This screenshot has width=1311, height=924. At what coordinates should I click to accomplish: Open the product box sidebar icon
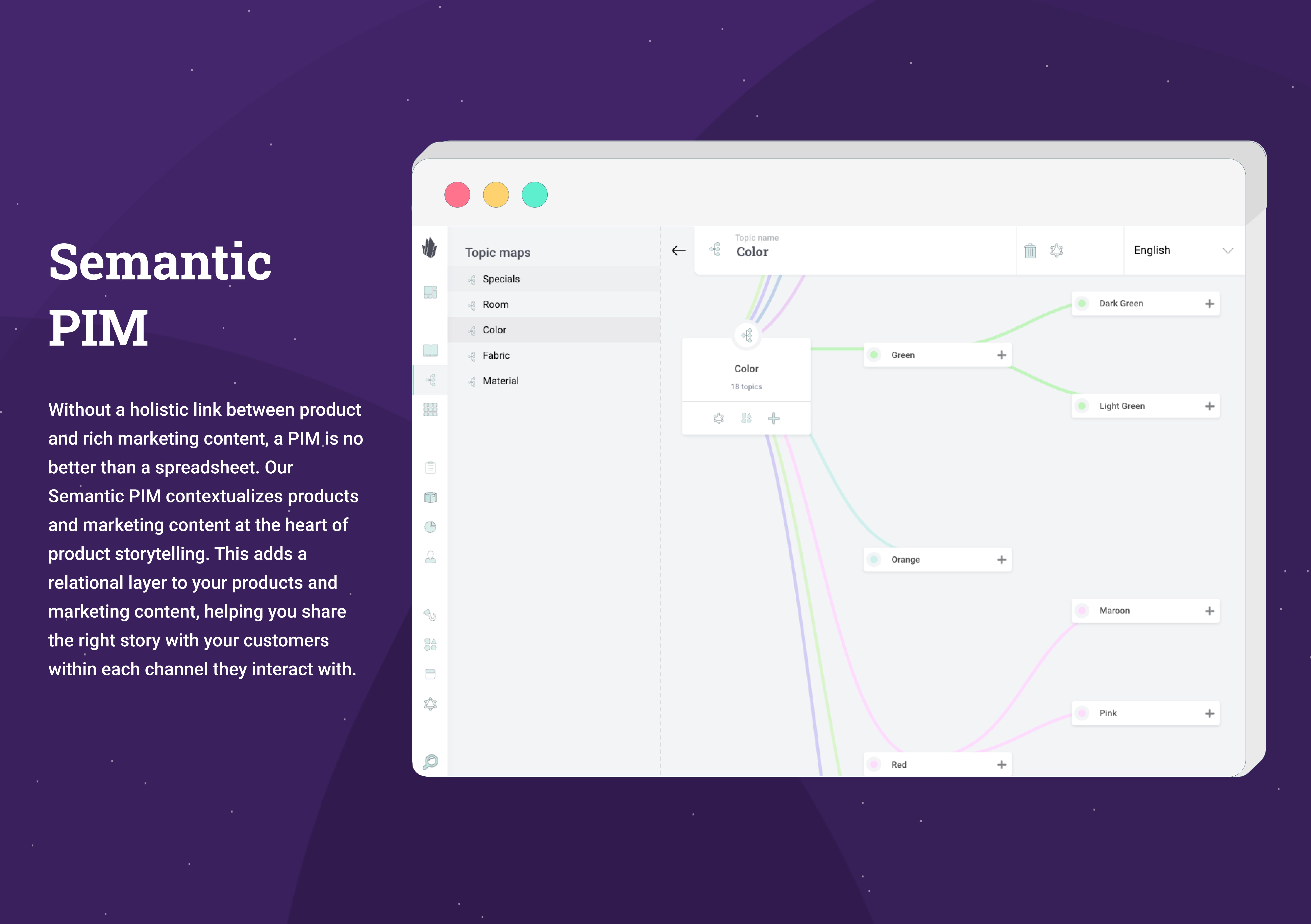pos(430,497)
